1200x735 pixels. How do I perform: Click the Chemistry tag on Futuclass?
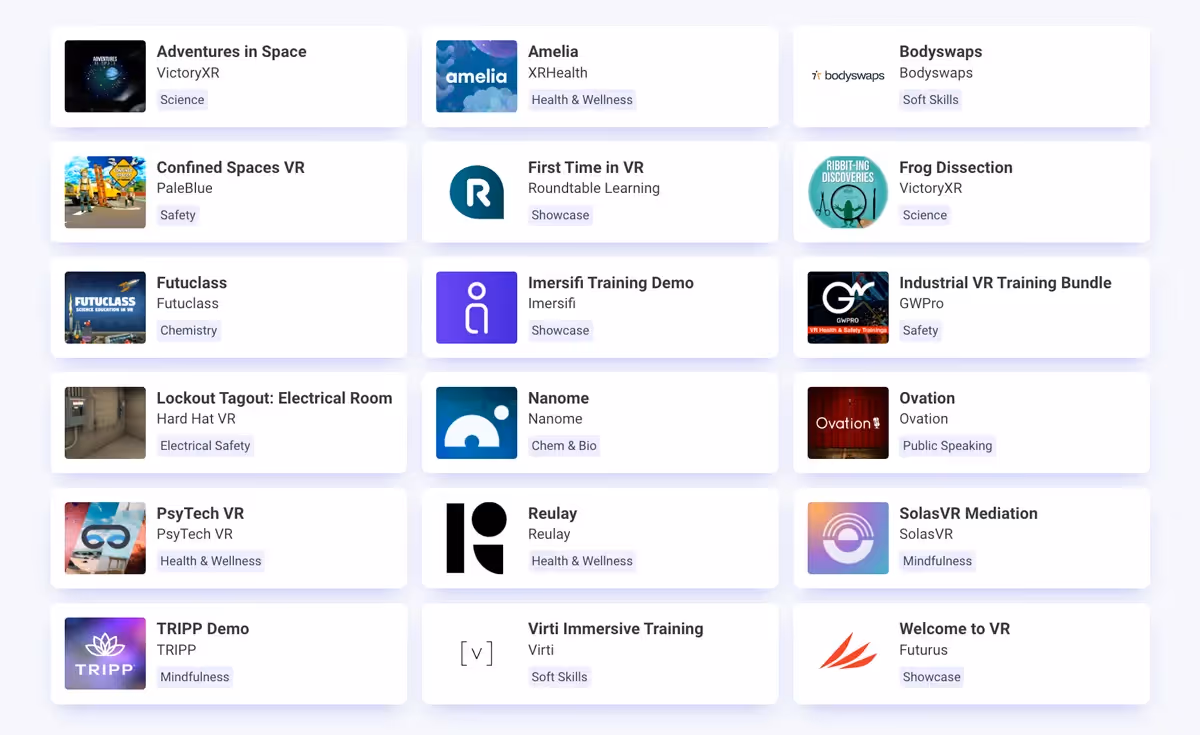click(188, 330)
